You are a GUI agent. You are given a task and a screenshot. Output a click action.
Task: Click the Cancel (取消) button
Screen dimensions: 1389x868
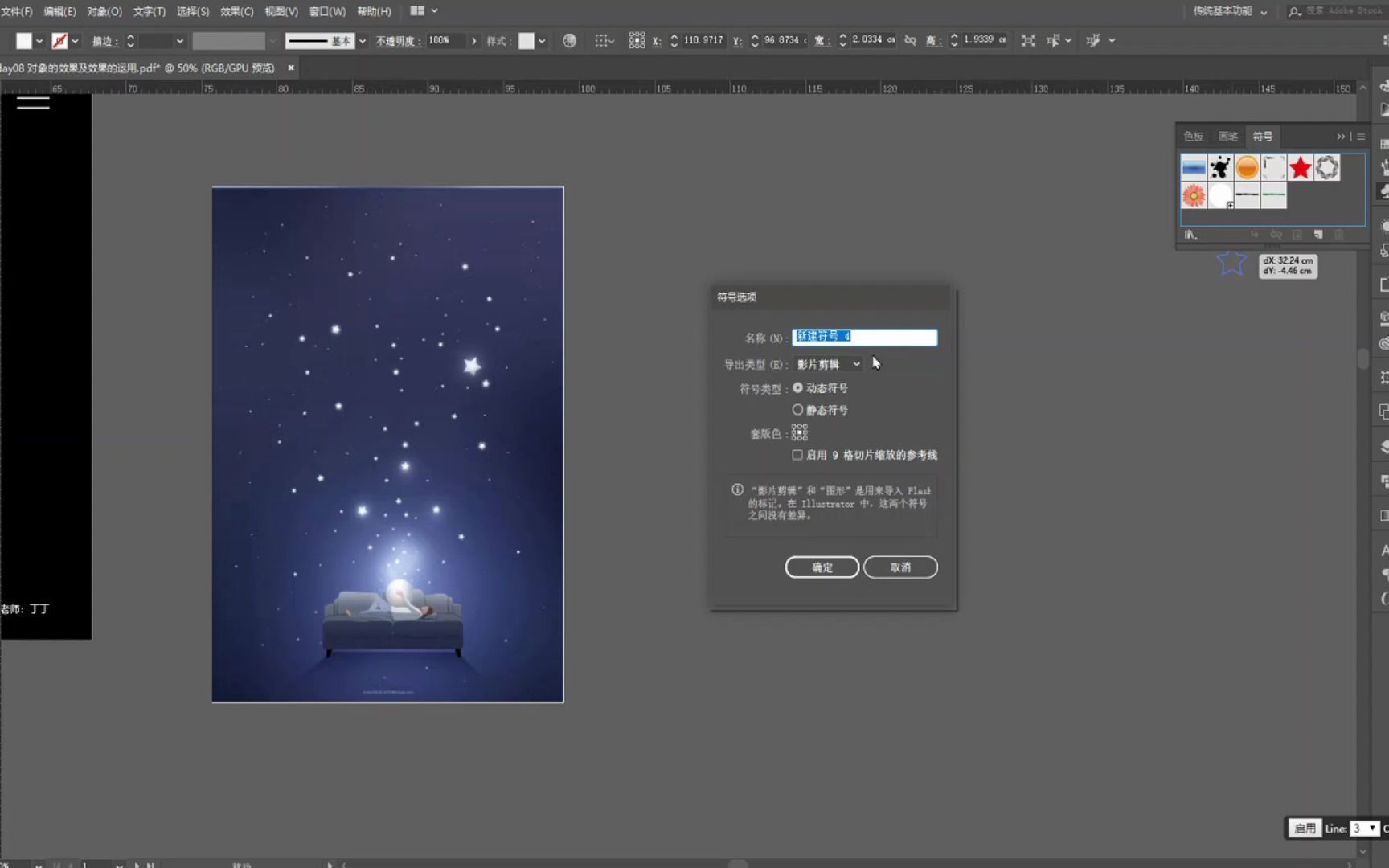900,567
